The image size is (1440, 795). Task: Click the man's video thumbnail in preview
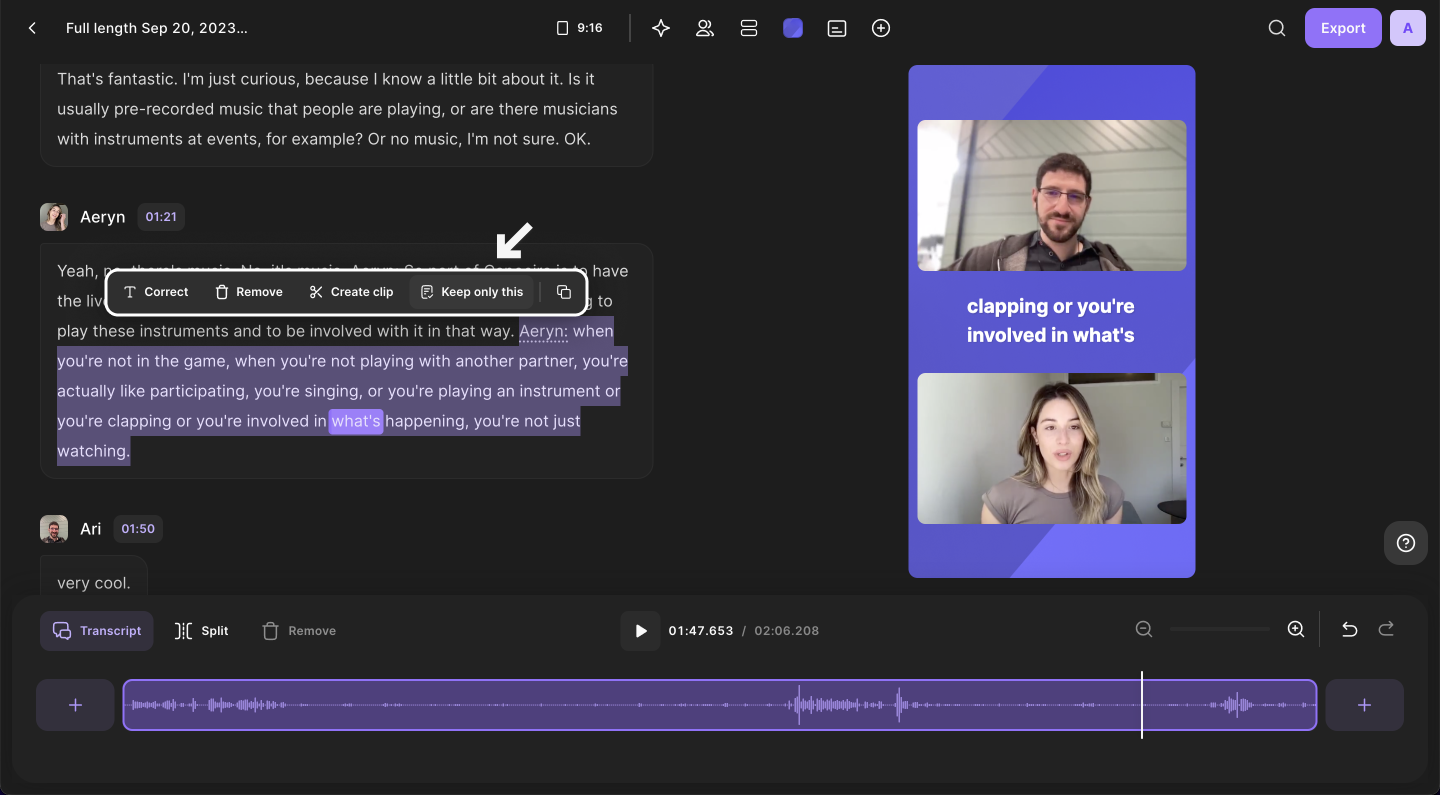pyautogui.click(x=1052, y=195)
